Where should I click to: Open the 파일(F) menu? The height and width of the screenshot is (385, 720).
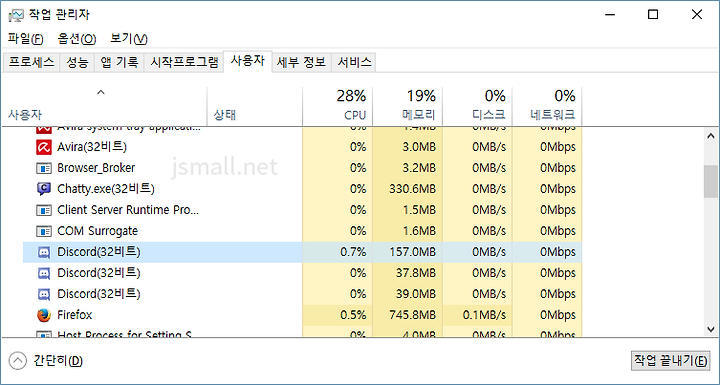click(x=26, y=39)
